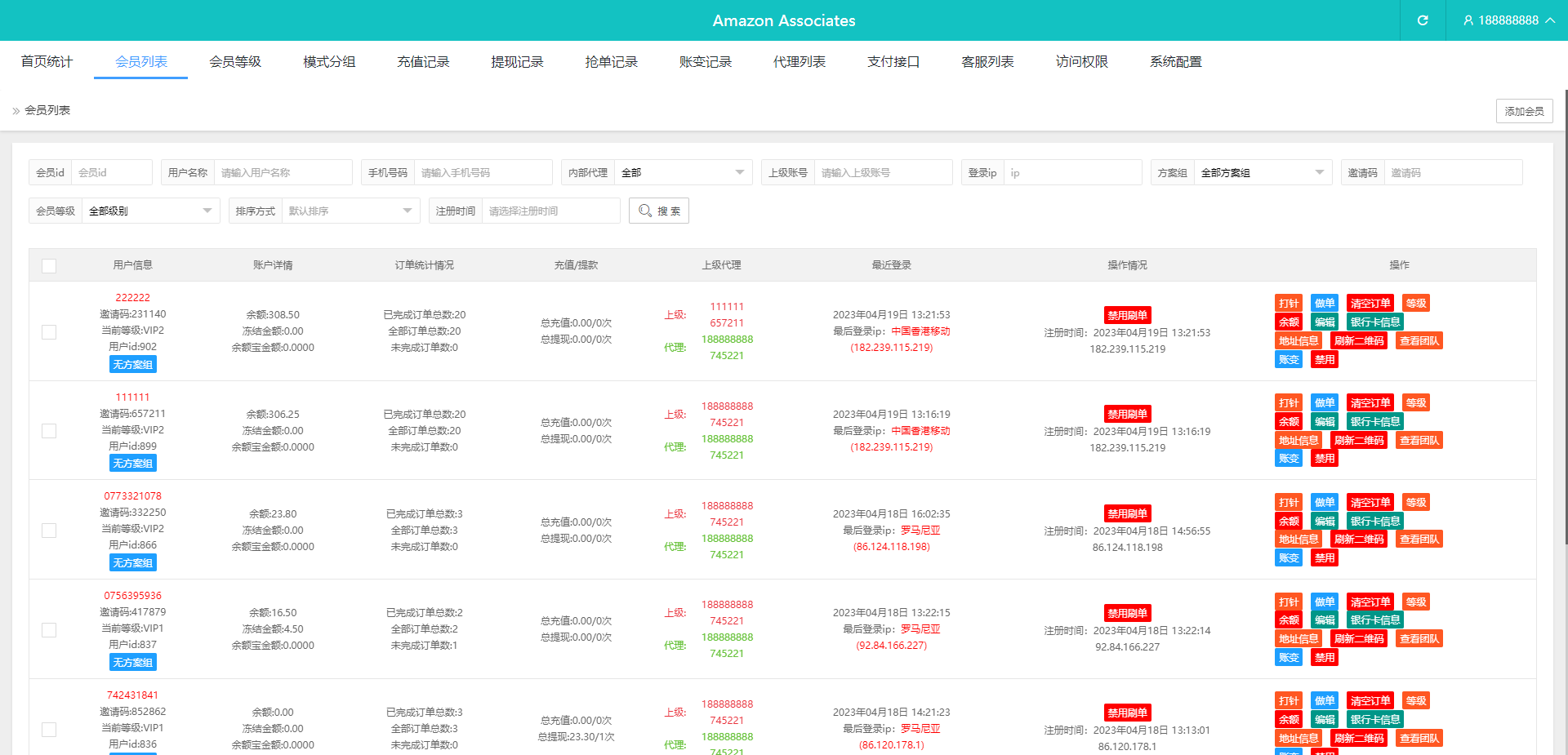
Task: Expand the 内部代理 dropdown
Action: point(683,173)
